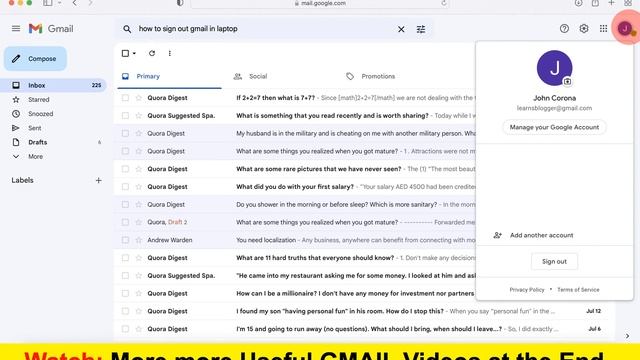This screenshot has height=360, width=640.
Task: Select checkbox for 'husband is in the military' email
Action: tap(125, 133)
